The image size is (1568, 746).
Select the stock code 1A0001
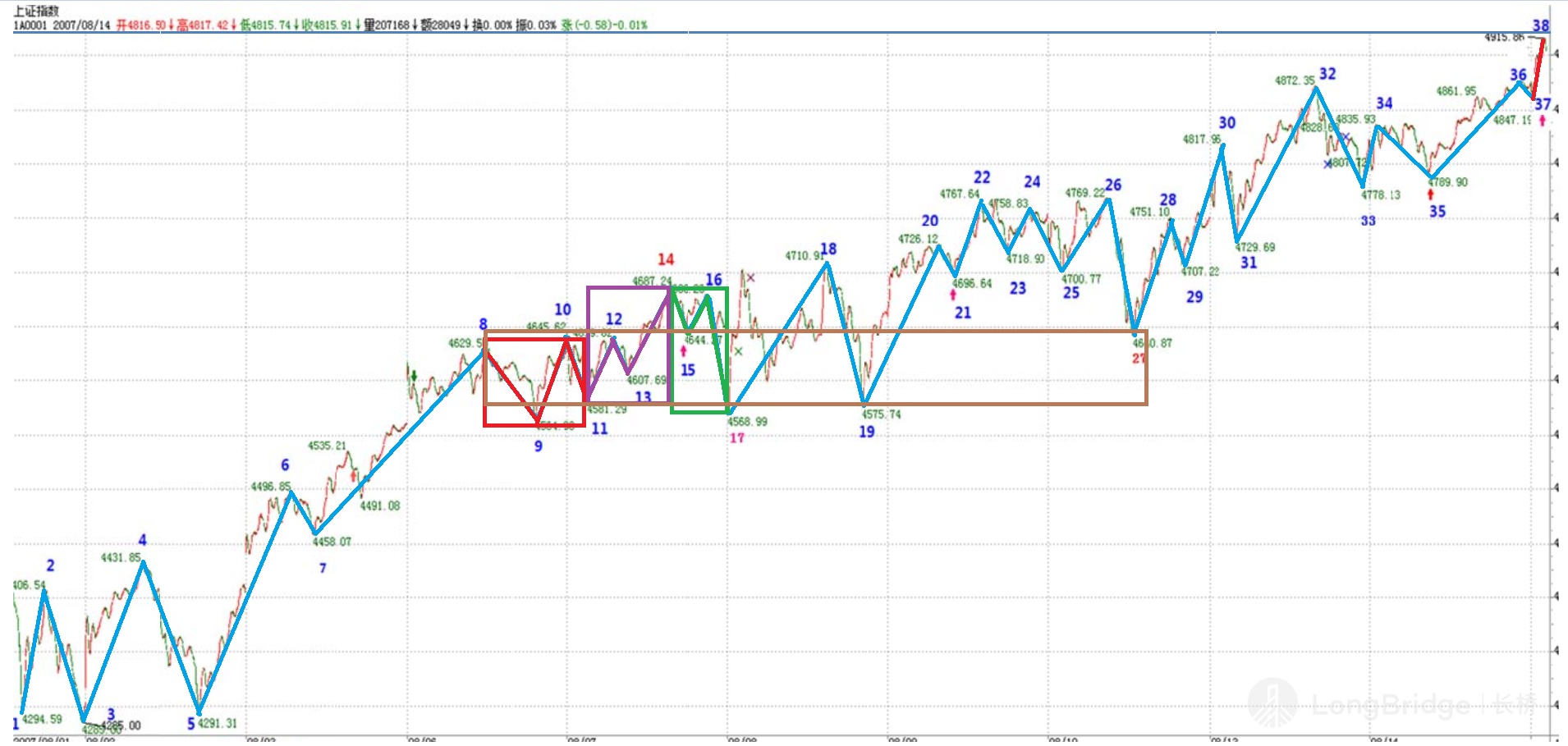coord(30,25)
